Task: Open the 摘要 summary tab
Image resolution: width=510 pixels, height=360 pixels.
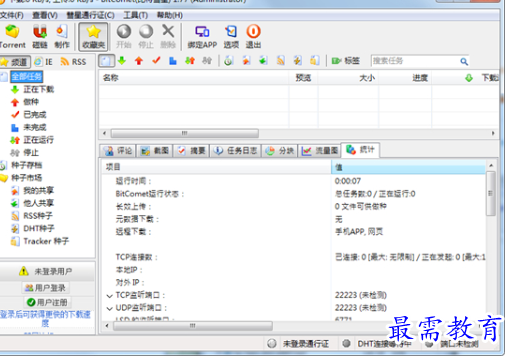Action: 191,151
